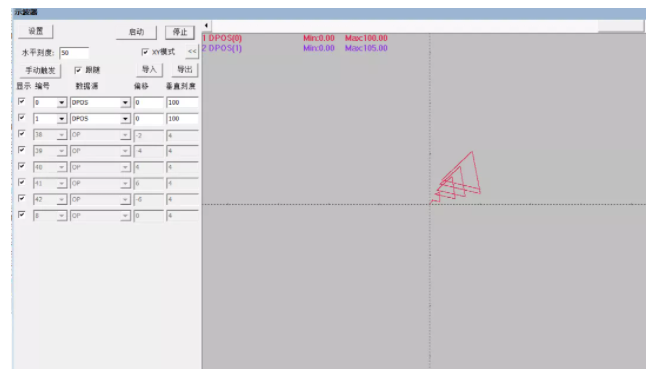Click the 水平刻度 field showing 50
Viewport: 653px width, 377px height.
point(74,53)
